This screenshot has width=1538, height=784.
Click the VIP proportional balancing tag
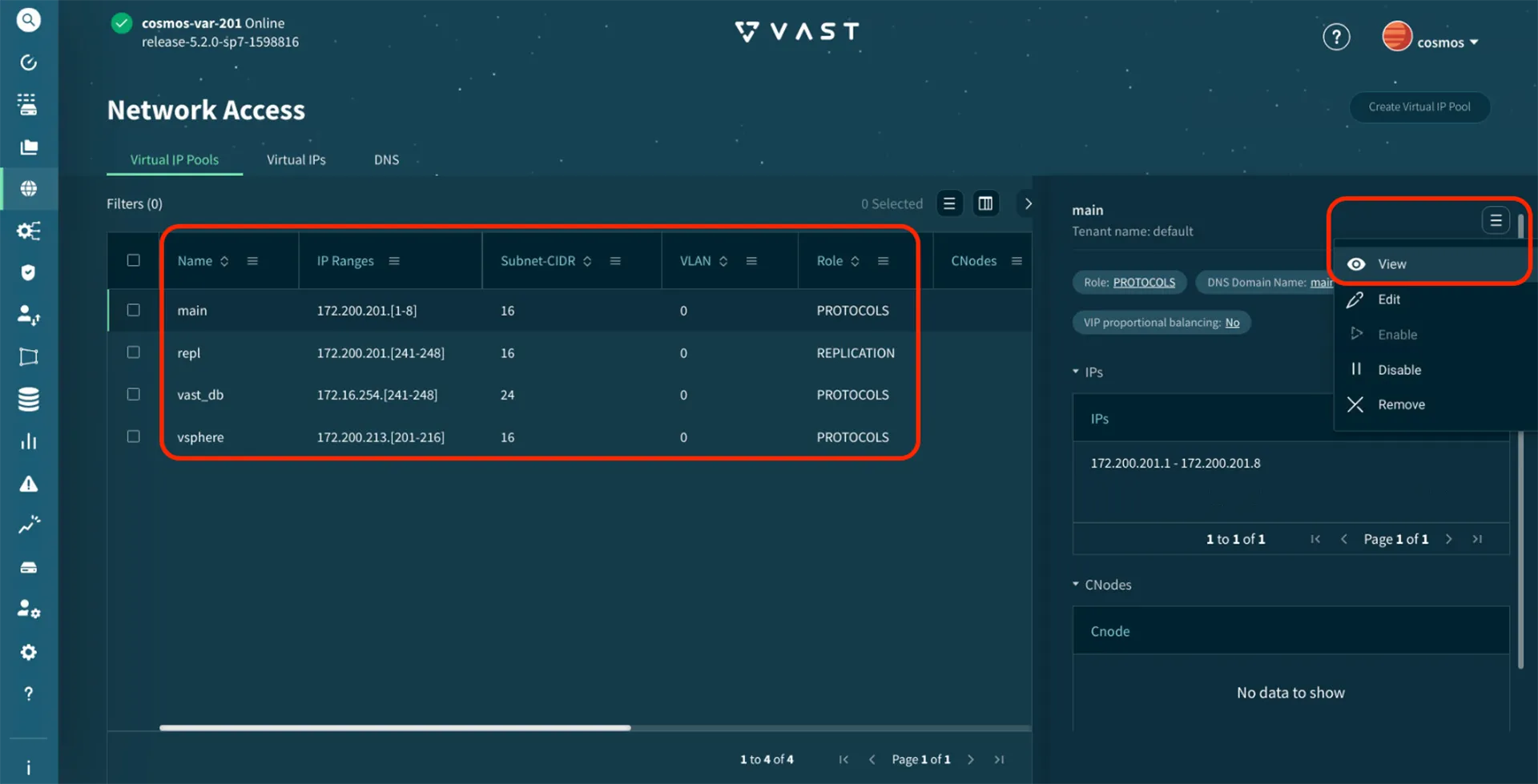pos(1162,323)
